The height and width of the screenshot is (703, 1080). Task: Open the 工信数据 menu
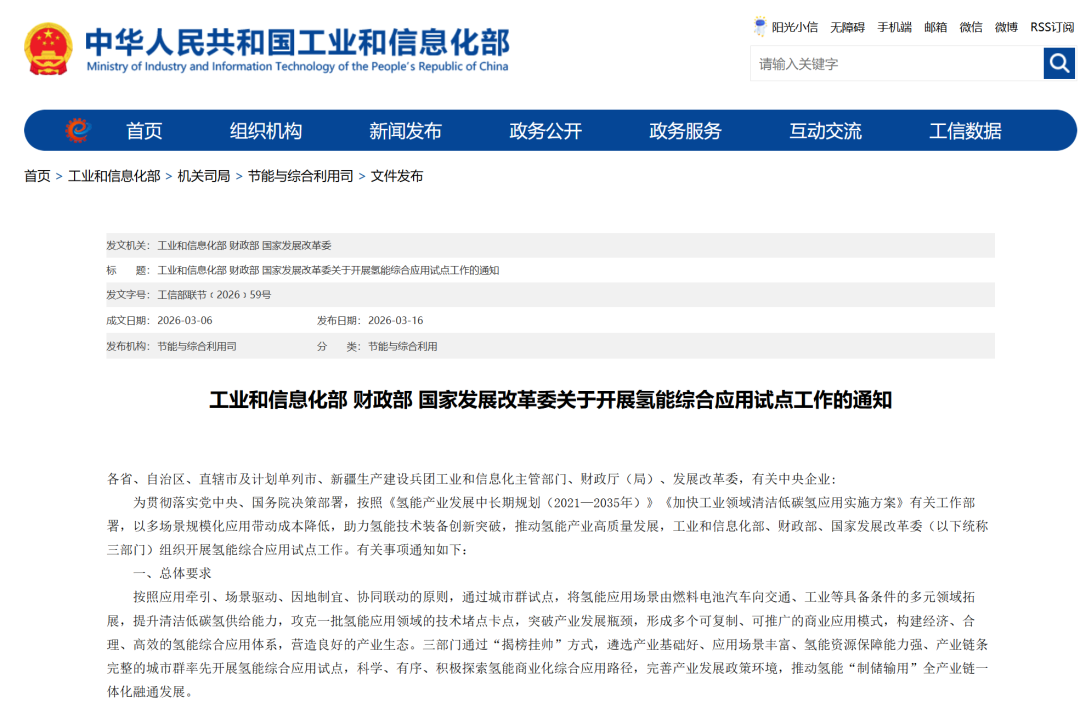(964, 130)
